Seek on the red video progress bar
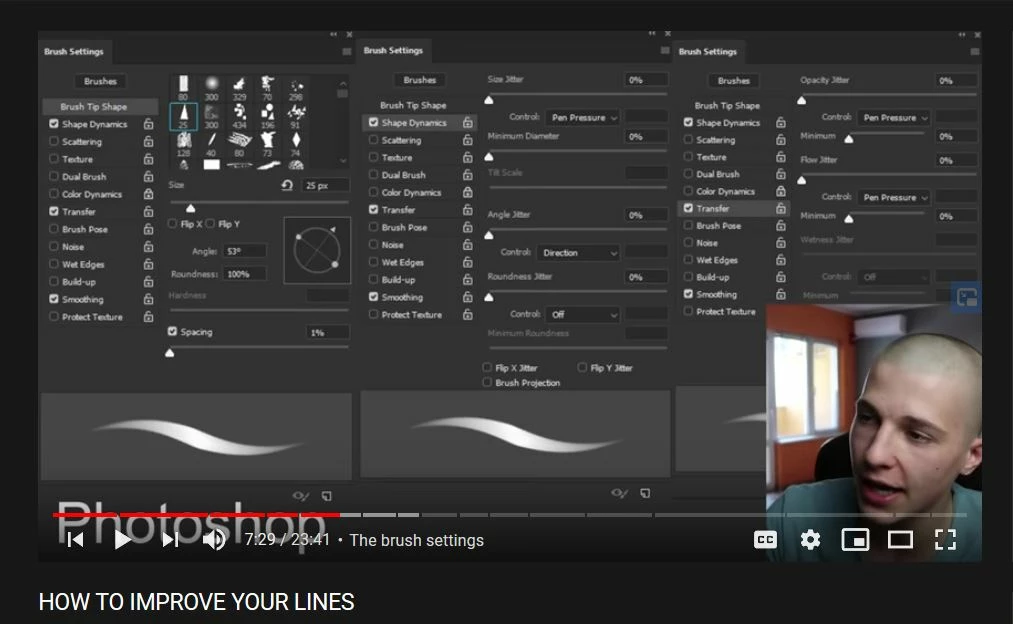Image resolution: width=1013 pixels, height=624 pixels. click(x=196, y=515)
